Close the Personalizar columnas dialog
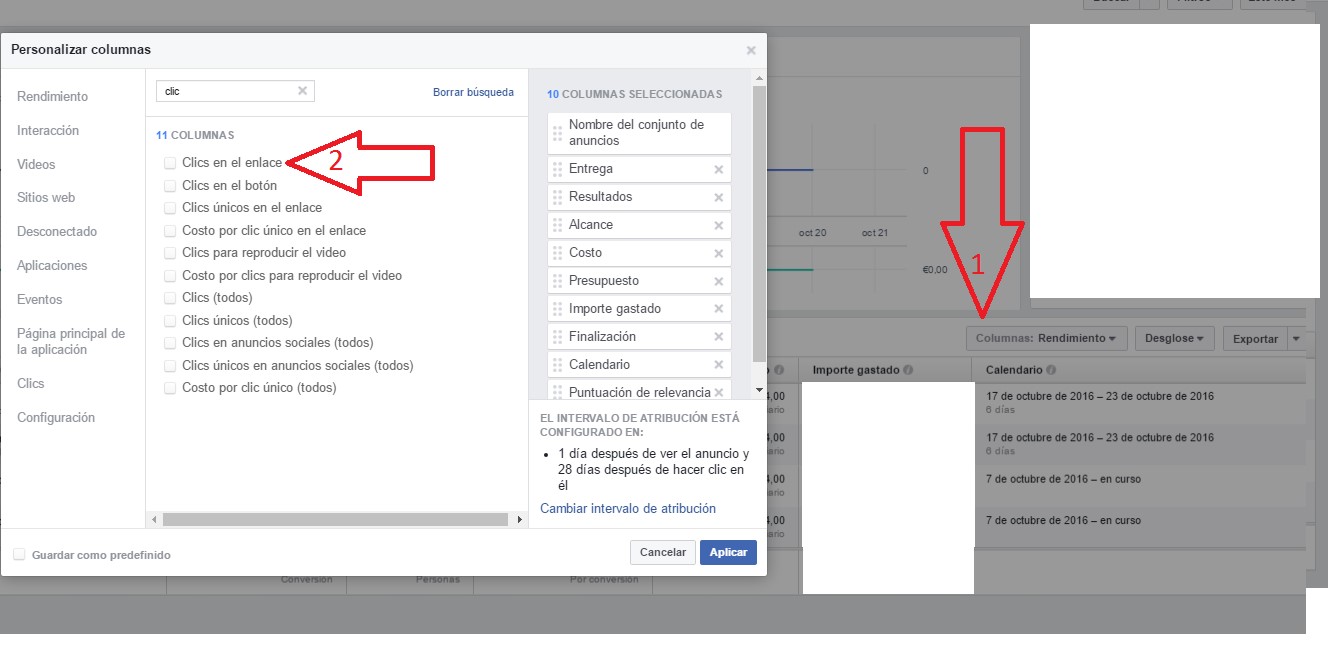This screenshot has height=648, width=1328. point(751,50)
